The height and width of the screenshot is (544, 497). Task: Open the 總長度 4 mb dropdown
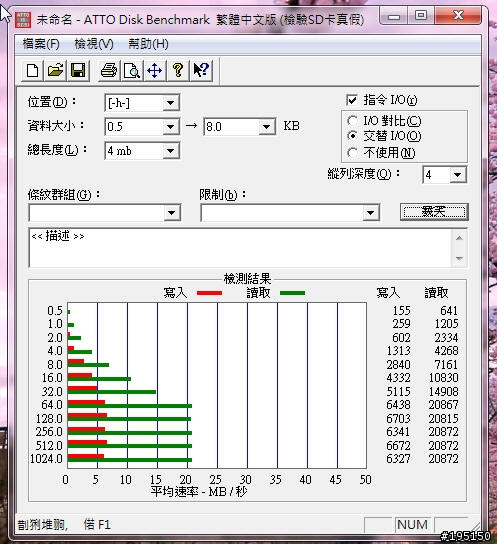[170, 151]
